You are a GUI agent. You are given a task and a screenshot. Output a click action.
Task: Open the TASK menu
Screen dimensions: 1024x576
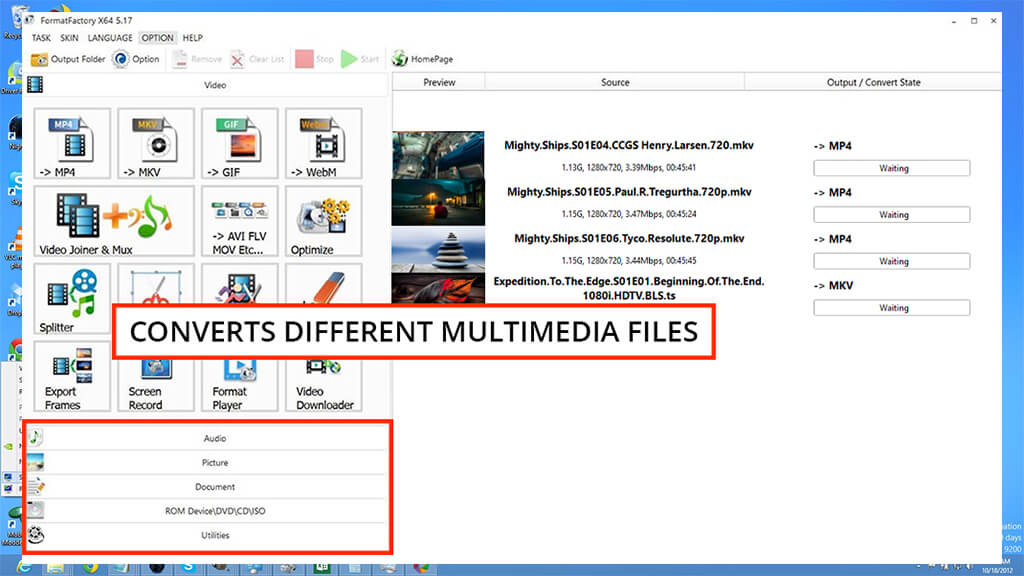coord(41,38)
